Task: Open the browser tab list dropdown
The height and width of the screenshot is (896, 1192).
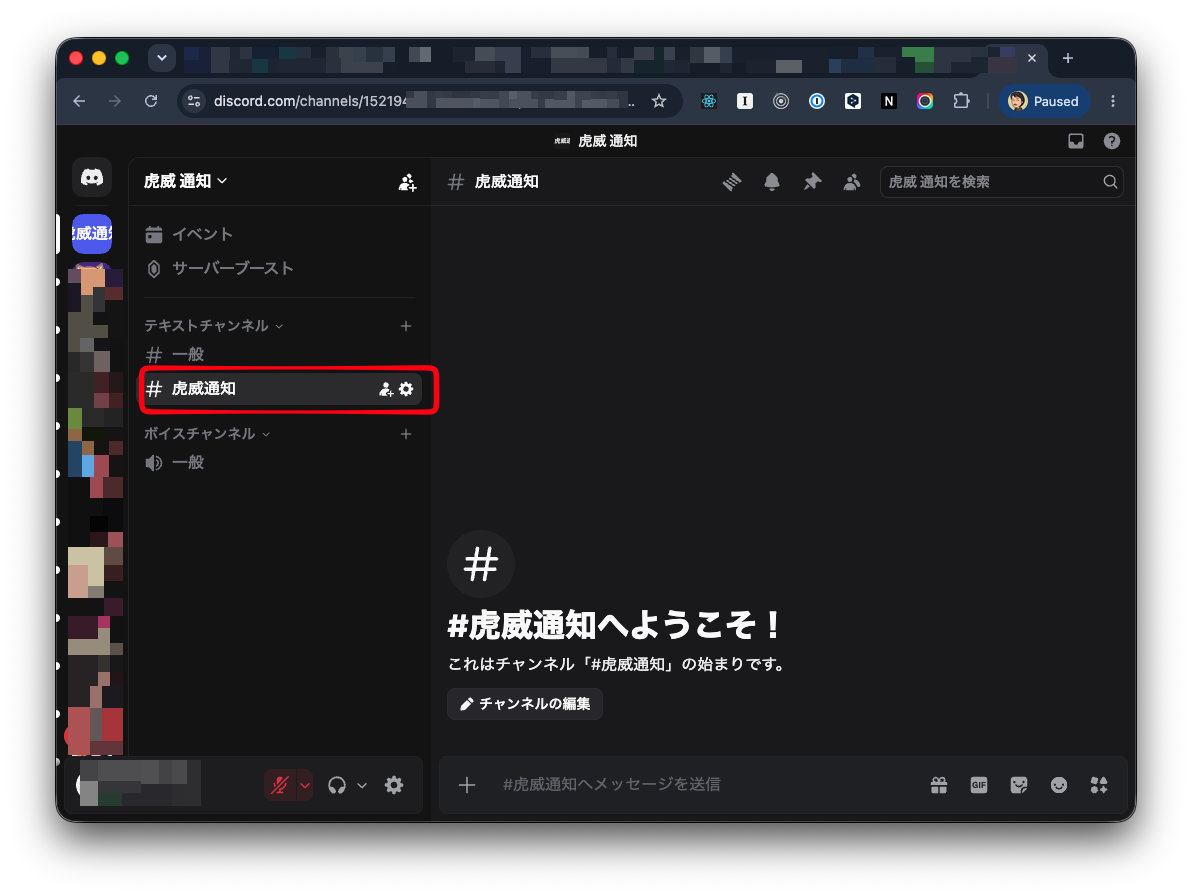Action: (x=162, y=58)
